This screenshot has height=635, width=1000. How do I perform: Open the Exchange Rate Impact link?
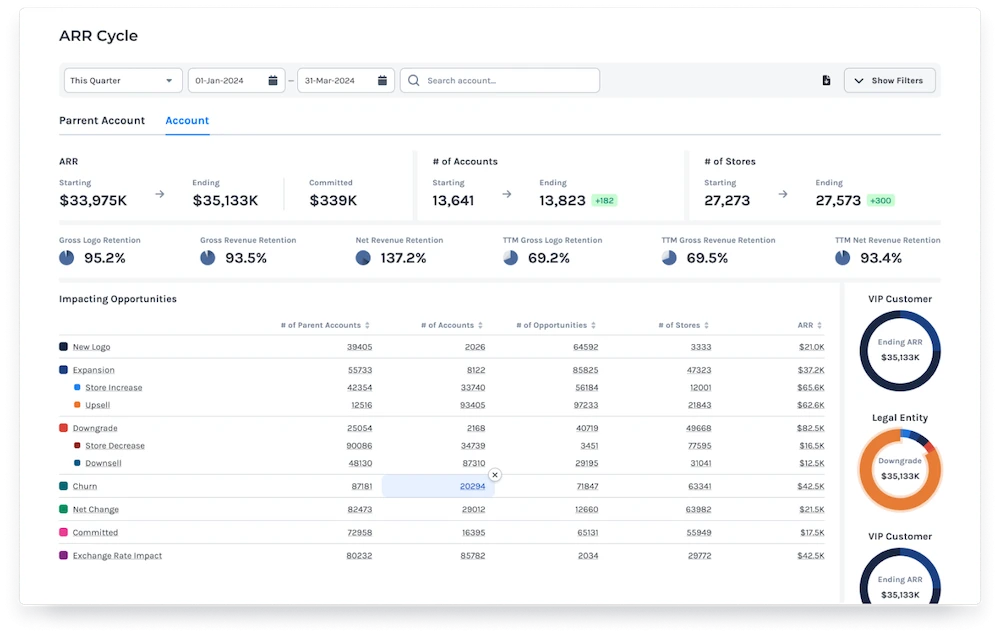pos(117,556)
